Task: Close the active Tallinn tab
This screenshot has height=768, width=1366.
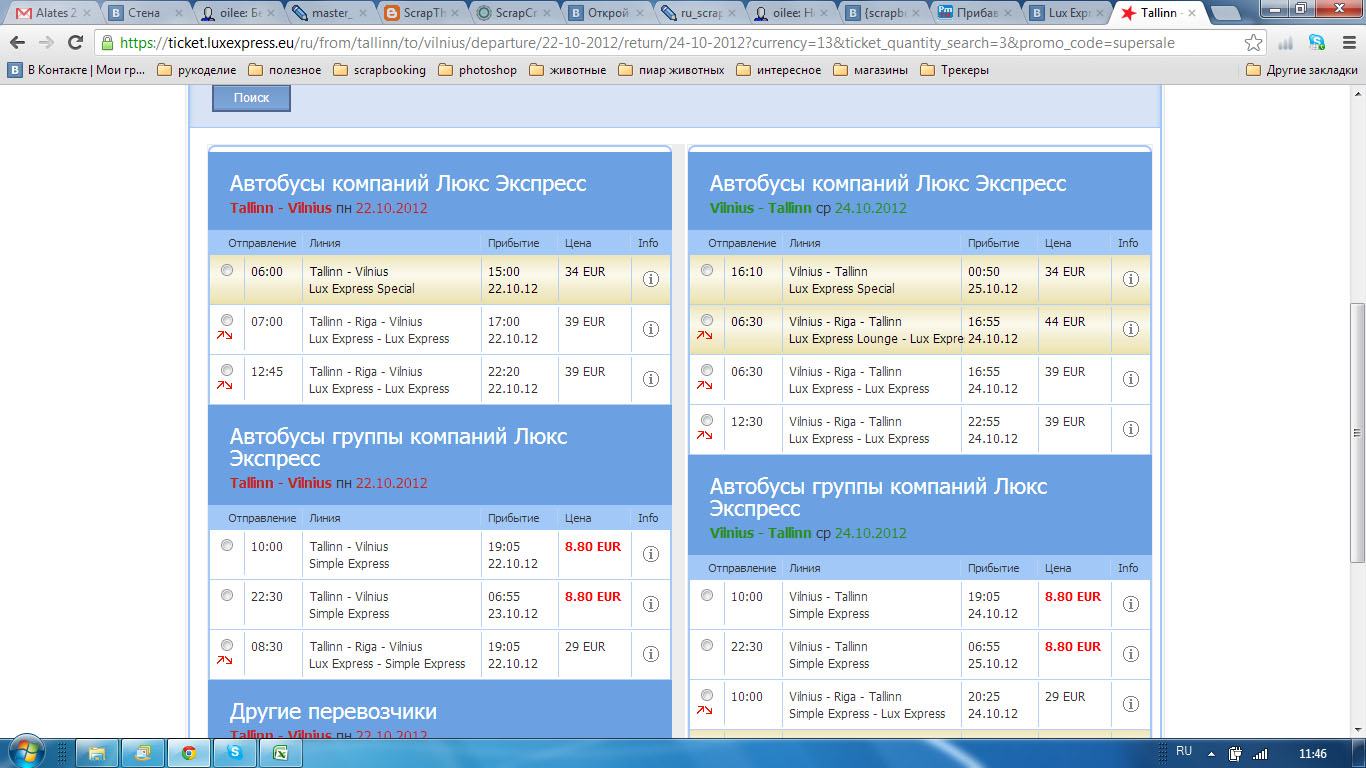Action: pyautogui.click(x=1191, y=14)
